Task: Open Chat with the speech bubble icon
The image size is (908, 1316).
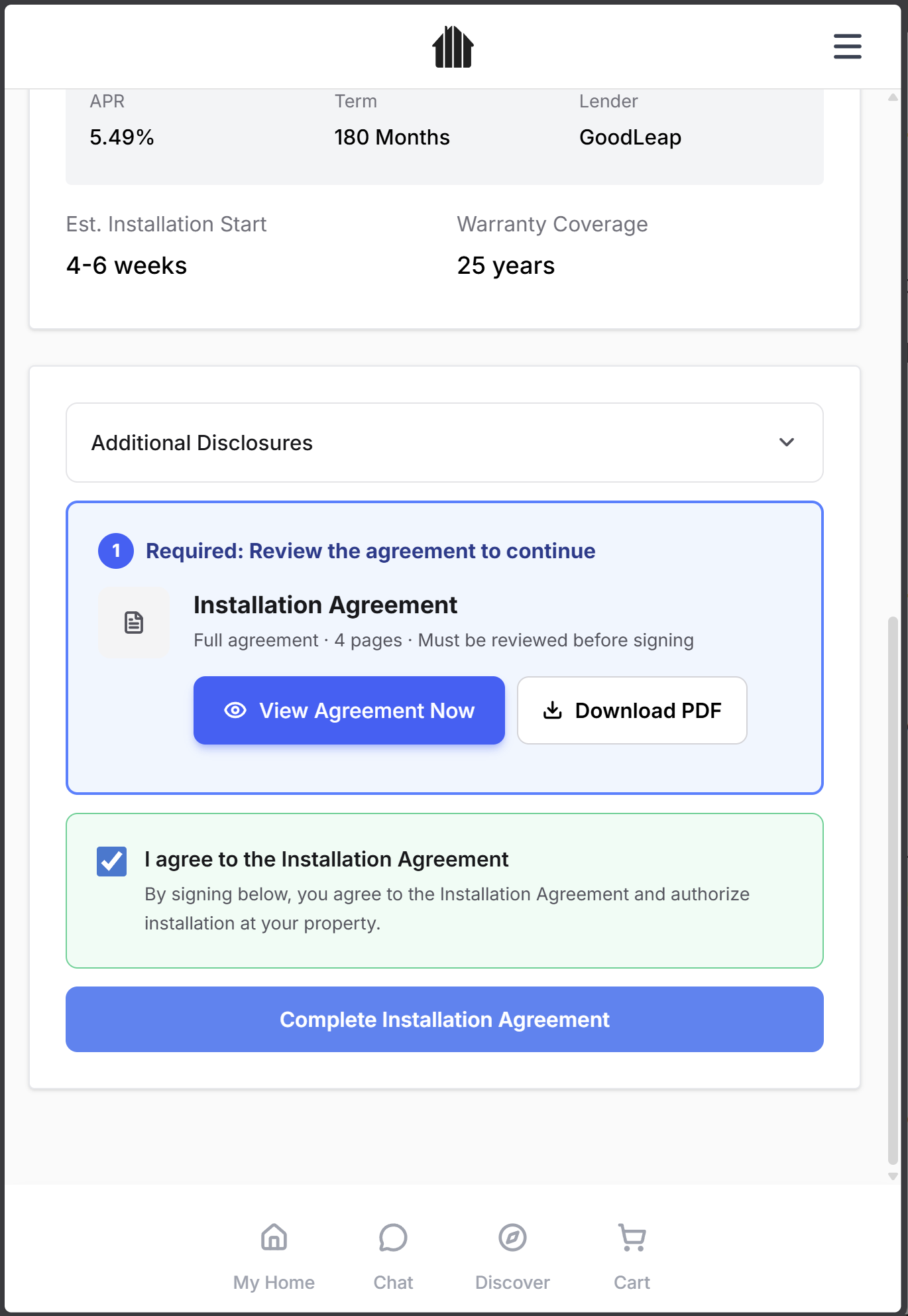Action: point(393,1237)
